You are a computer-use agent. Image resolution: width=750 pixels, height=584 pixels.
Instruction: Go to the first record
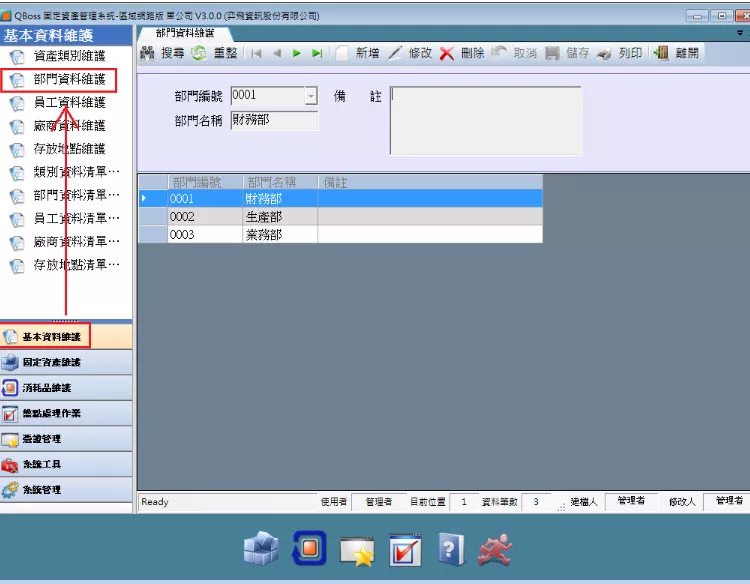click(256, 53)
